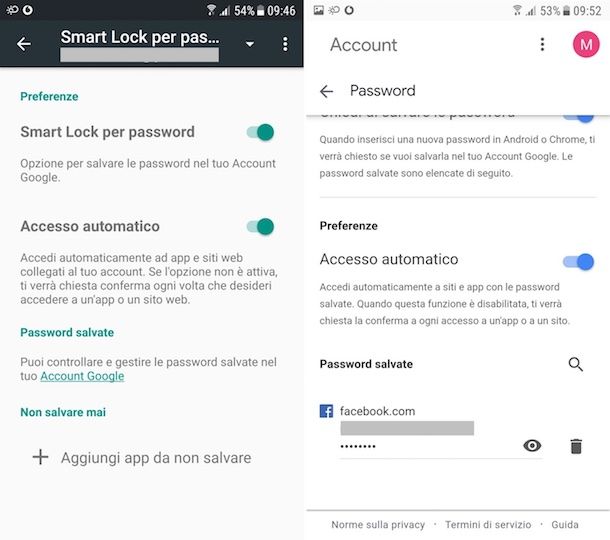The width and height of the screenshot is (610, 540).
Task: Expand the account dropdown arrow in Smart Lock header
Action: [x=250, y=44]
